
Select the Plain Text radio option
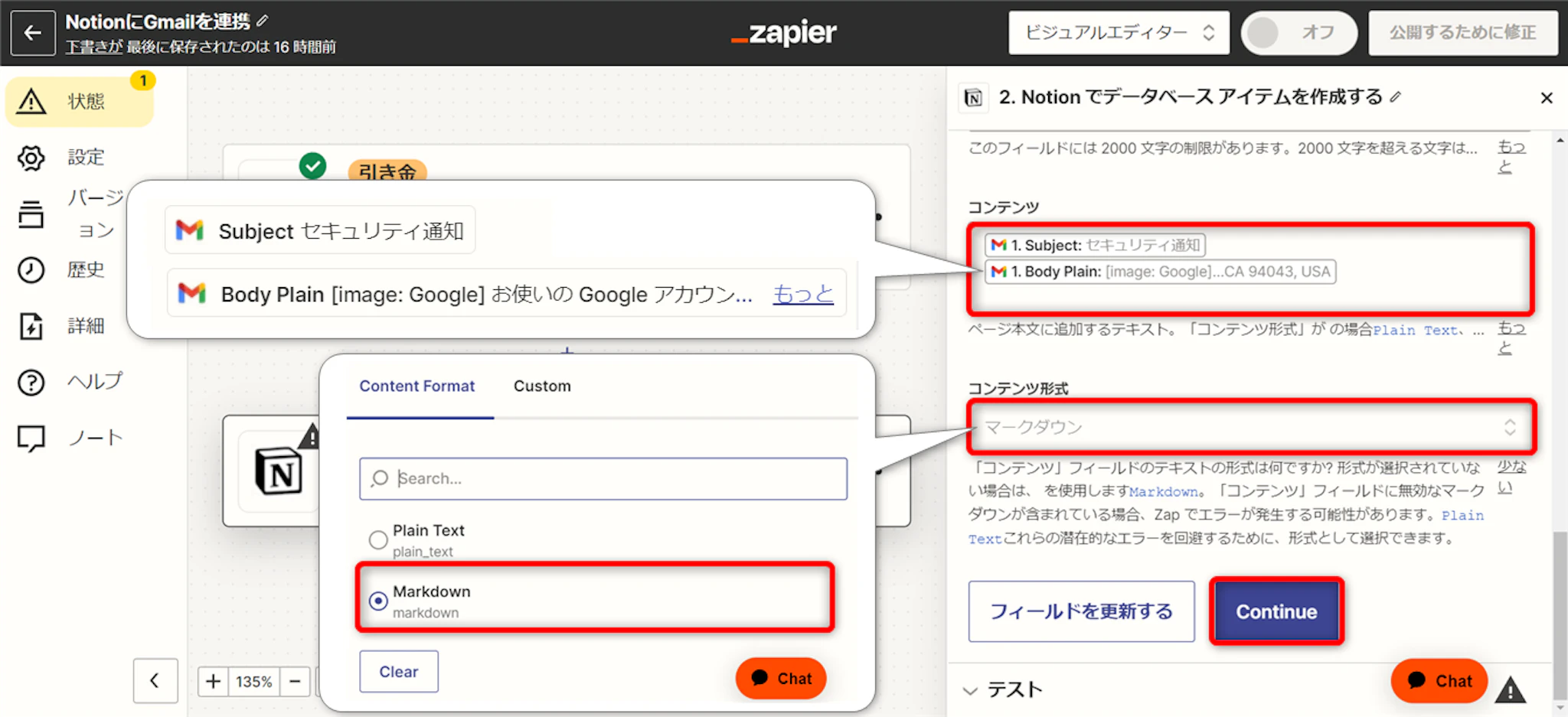(x=378, y=539)
